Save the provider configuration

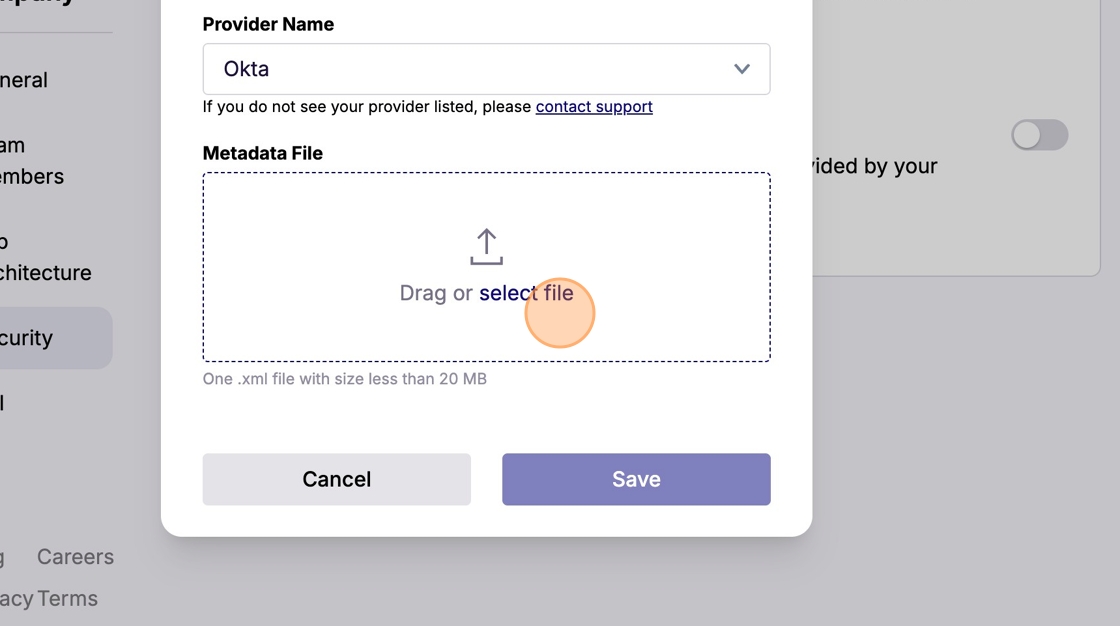(636, 479)
